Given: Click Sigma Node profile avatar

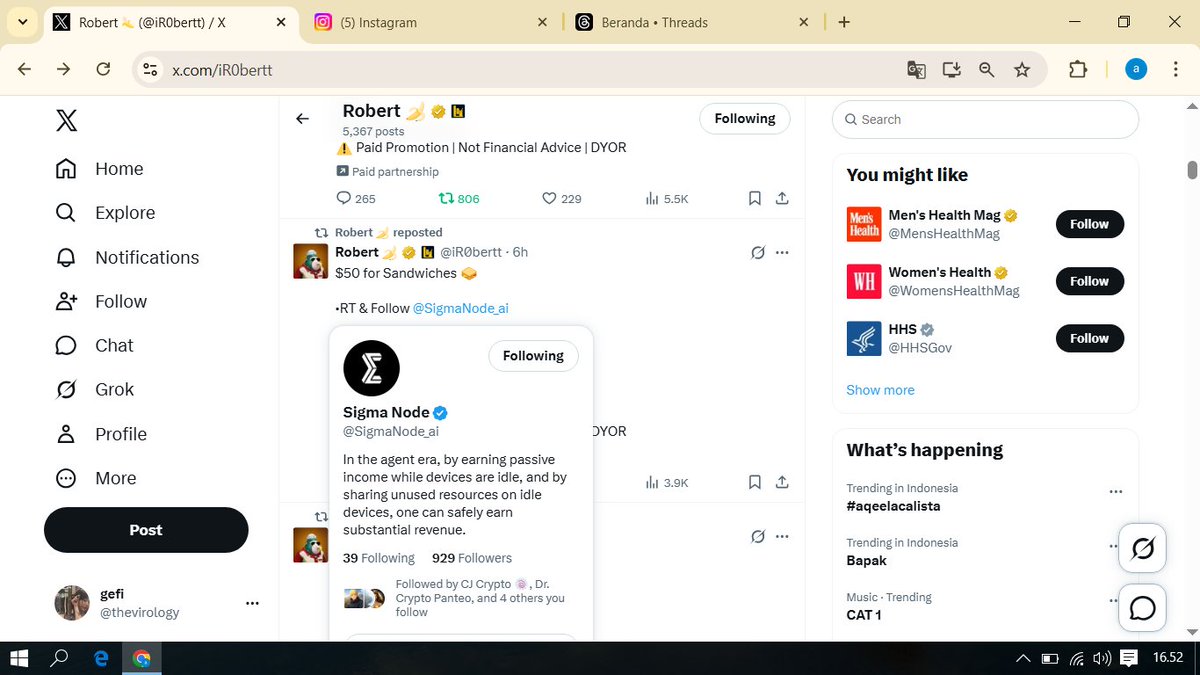Looking at the screenshot, I should [371, 368].
